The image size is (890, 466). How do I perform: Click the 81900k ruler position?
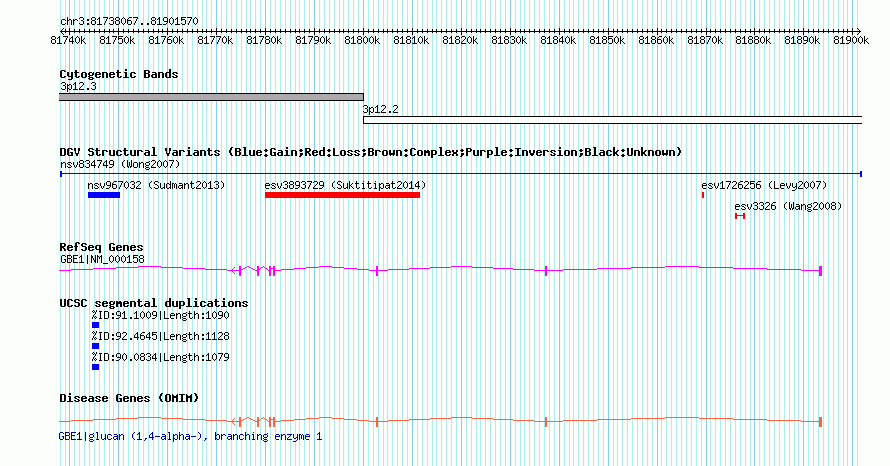[x=851, y=40]
